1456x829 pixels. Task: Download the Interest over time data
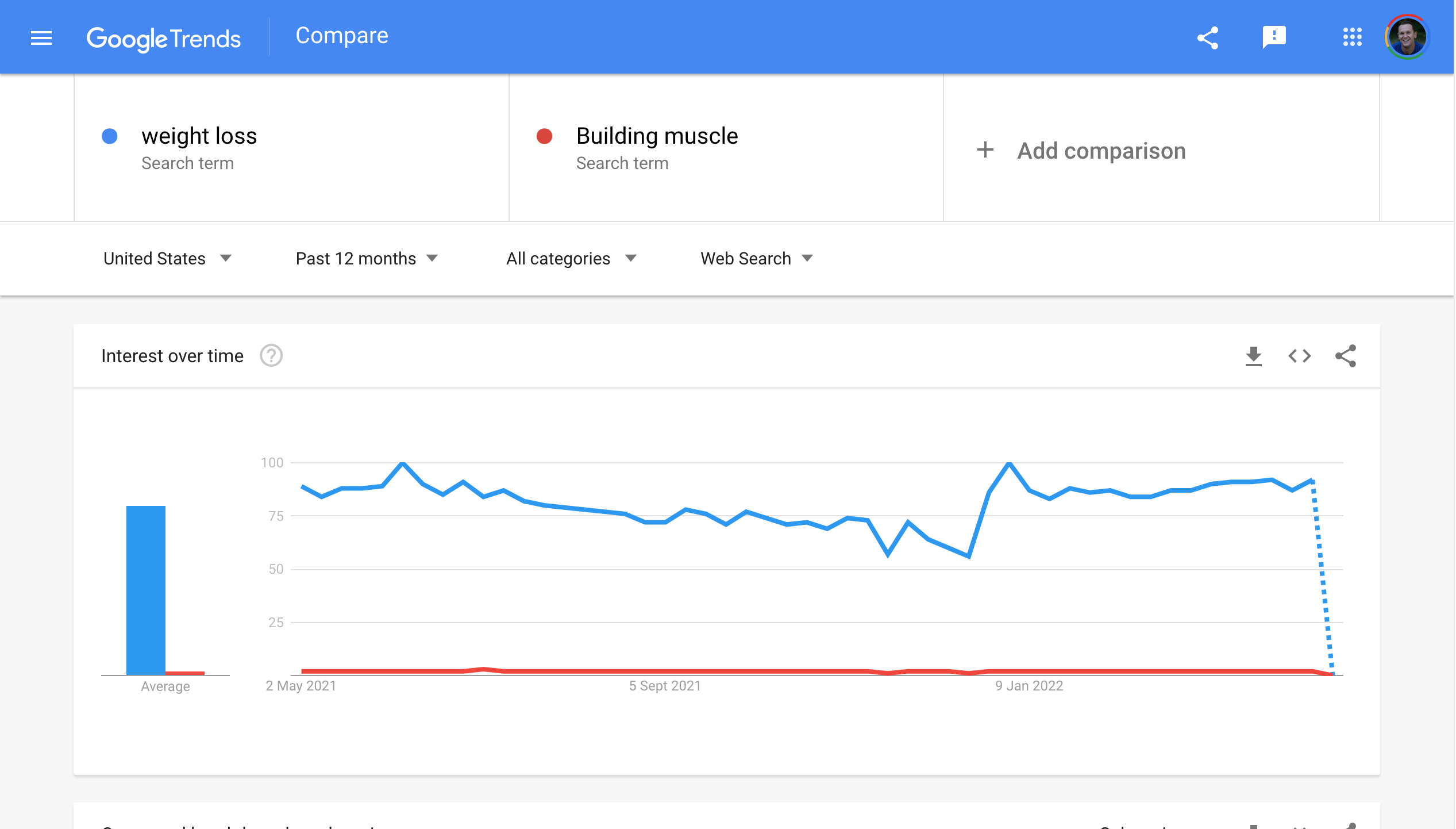1253,356
